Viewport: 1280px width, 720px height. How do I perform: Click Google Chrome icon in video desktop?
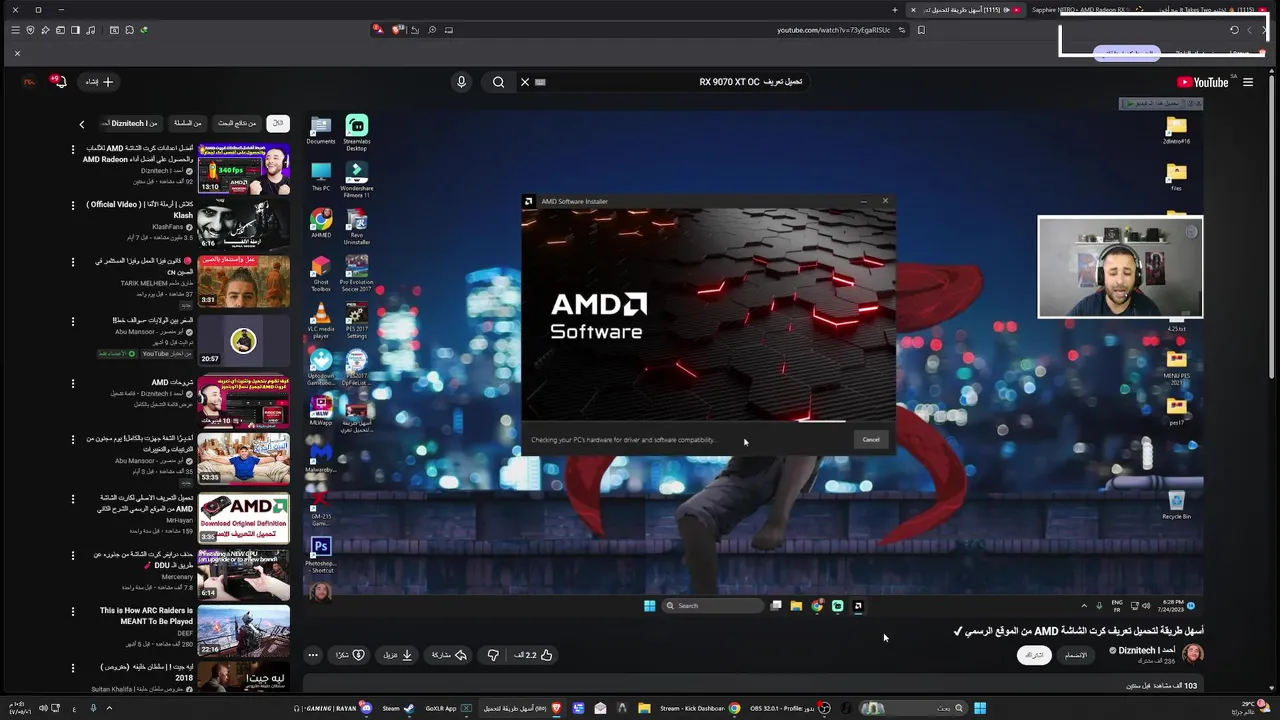pyautogui.click(x=321, y=222)
